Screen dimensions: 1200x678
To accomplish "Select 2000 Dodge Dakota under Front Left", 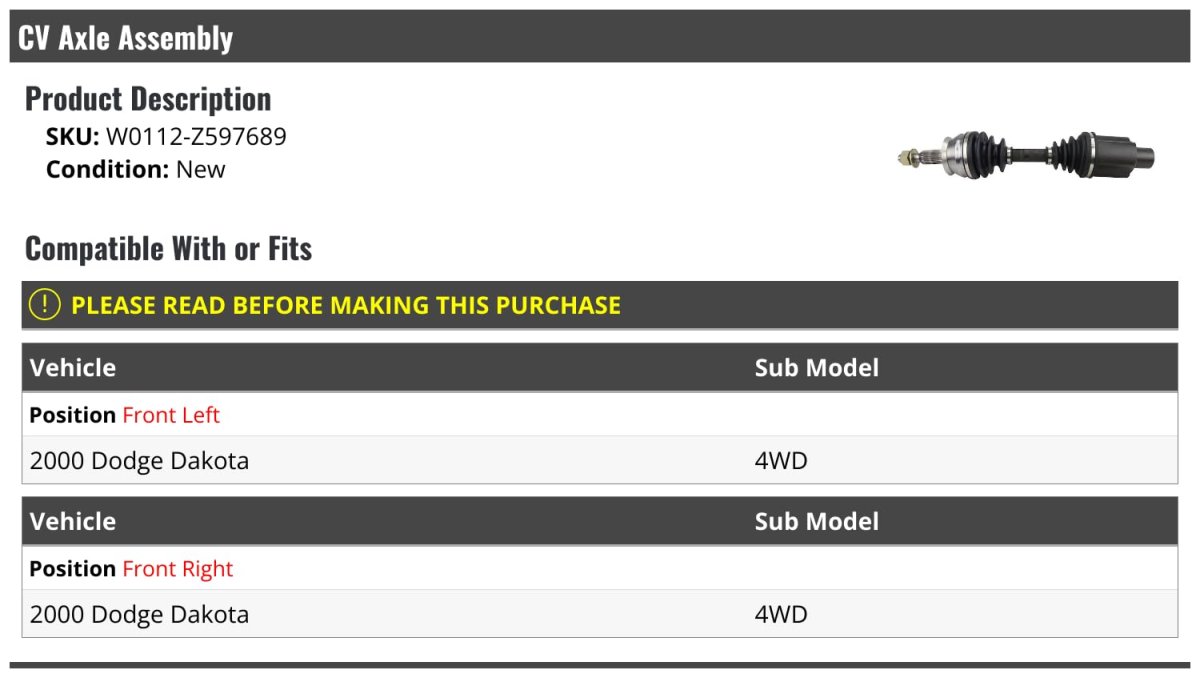I will (139, 461).
